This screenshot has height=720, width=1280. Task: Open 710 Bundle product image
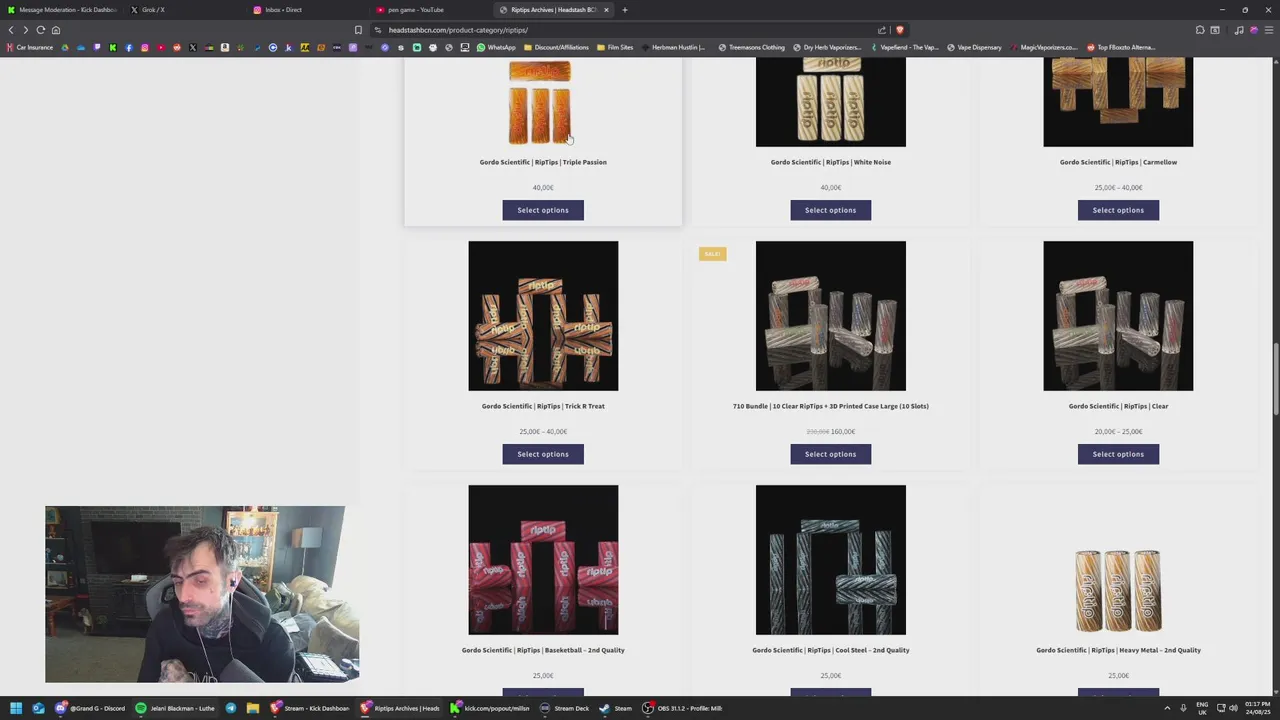click(x=830, y=316)
